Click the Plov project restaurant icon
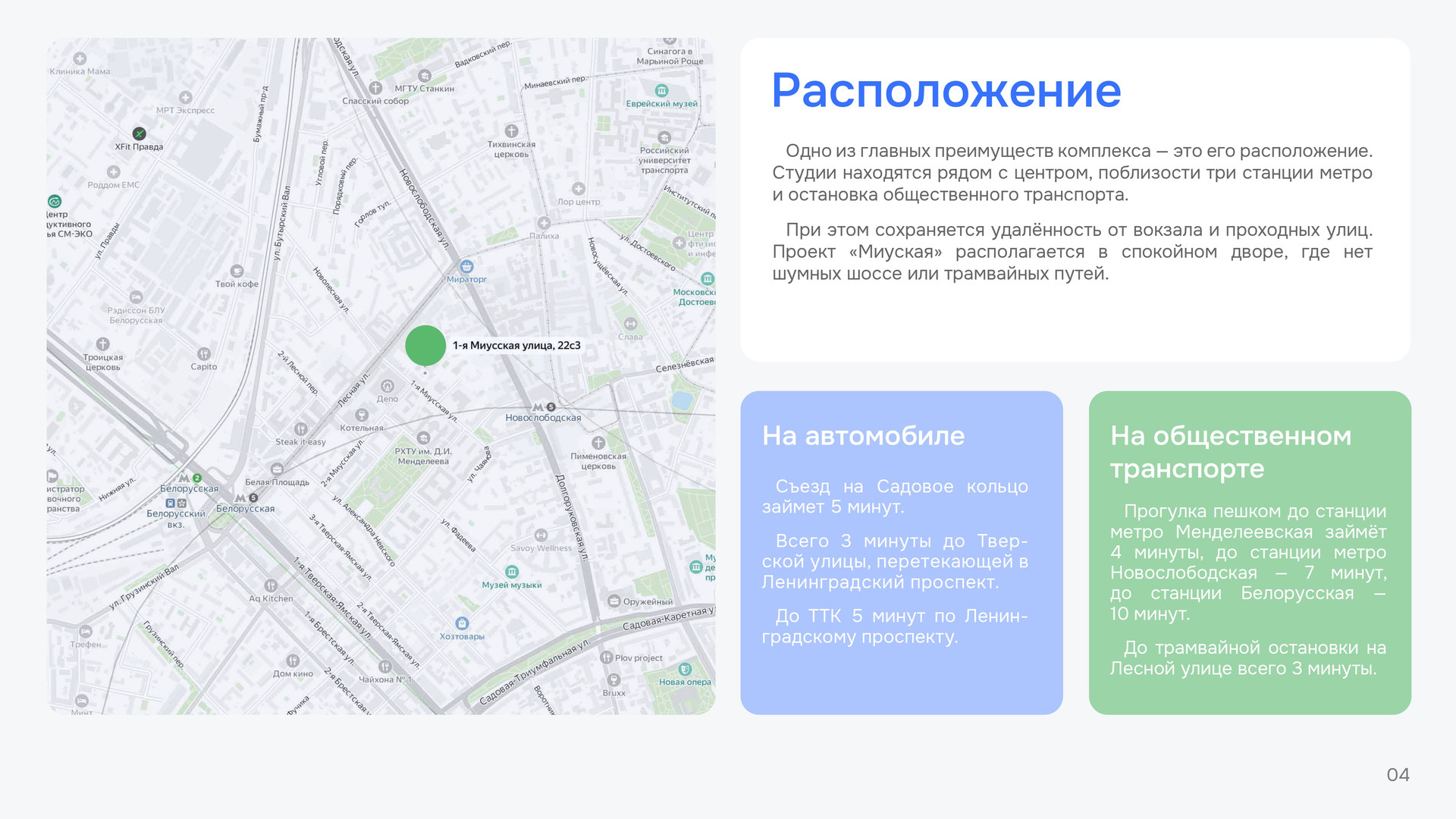 point(606,657)
